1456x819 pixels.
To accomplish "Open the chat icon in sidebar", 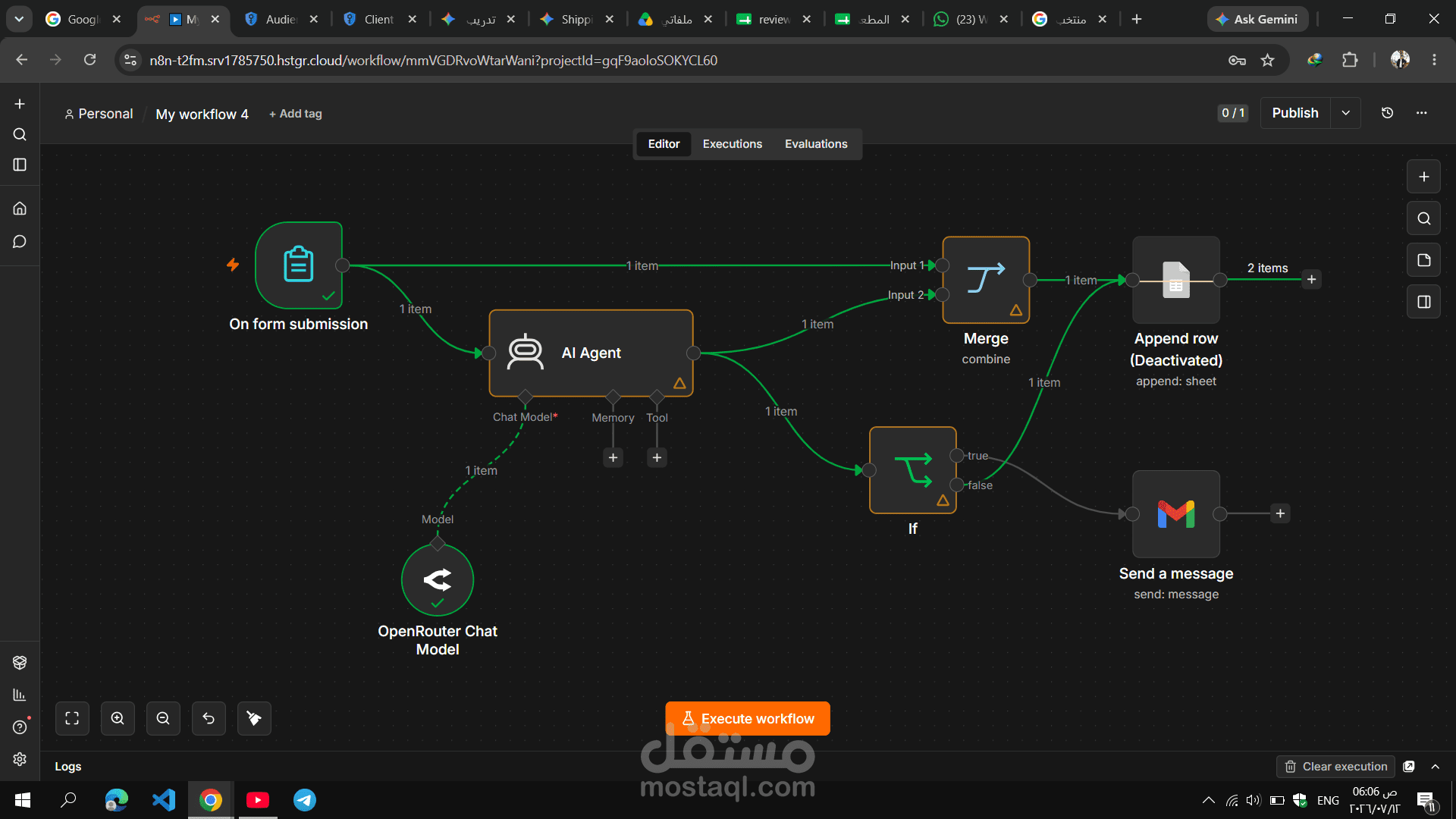I will click(20, 242).
